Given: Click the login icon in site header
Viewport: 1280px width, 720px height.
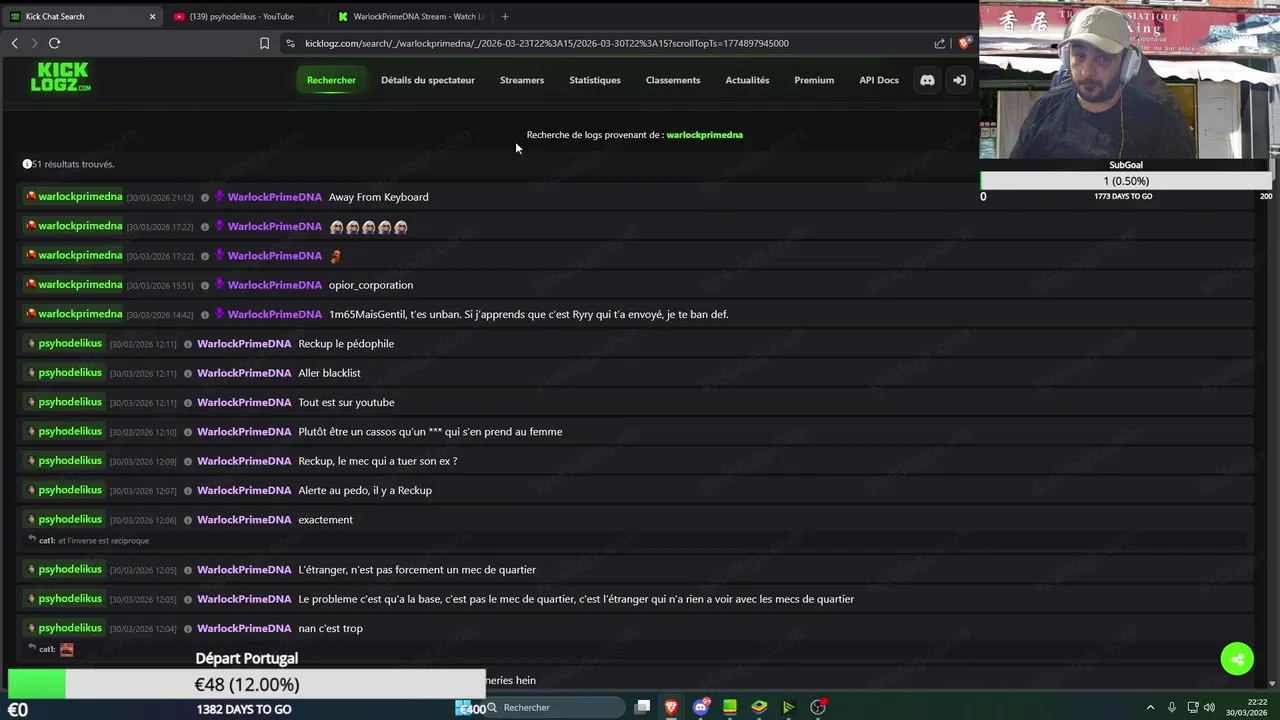Looking at the screenshot, I should tap(959, 80).
